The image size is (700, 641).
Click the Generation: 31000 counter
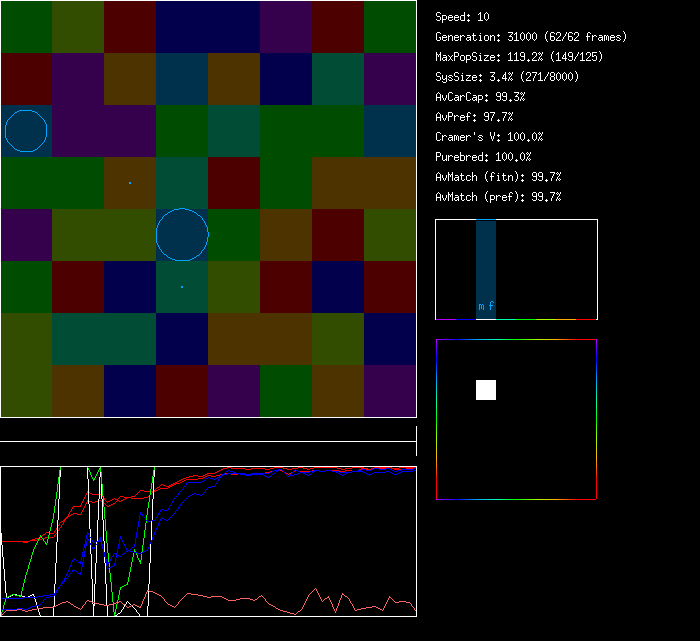point(531,37)
